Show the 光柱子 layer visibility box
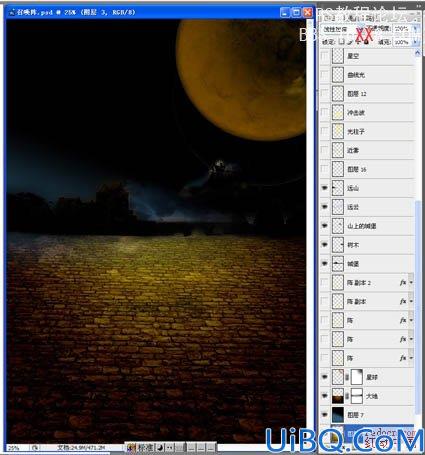Screen dimensions: 425x455 [324, 131]
